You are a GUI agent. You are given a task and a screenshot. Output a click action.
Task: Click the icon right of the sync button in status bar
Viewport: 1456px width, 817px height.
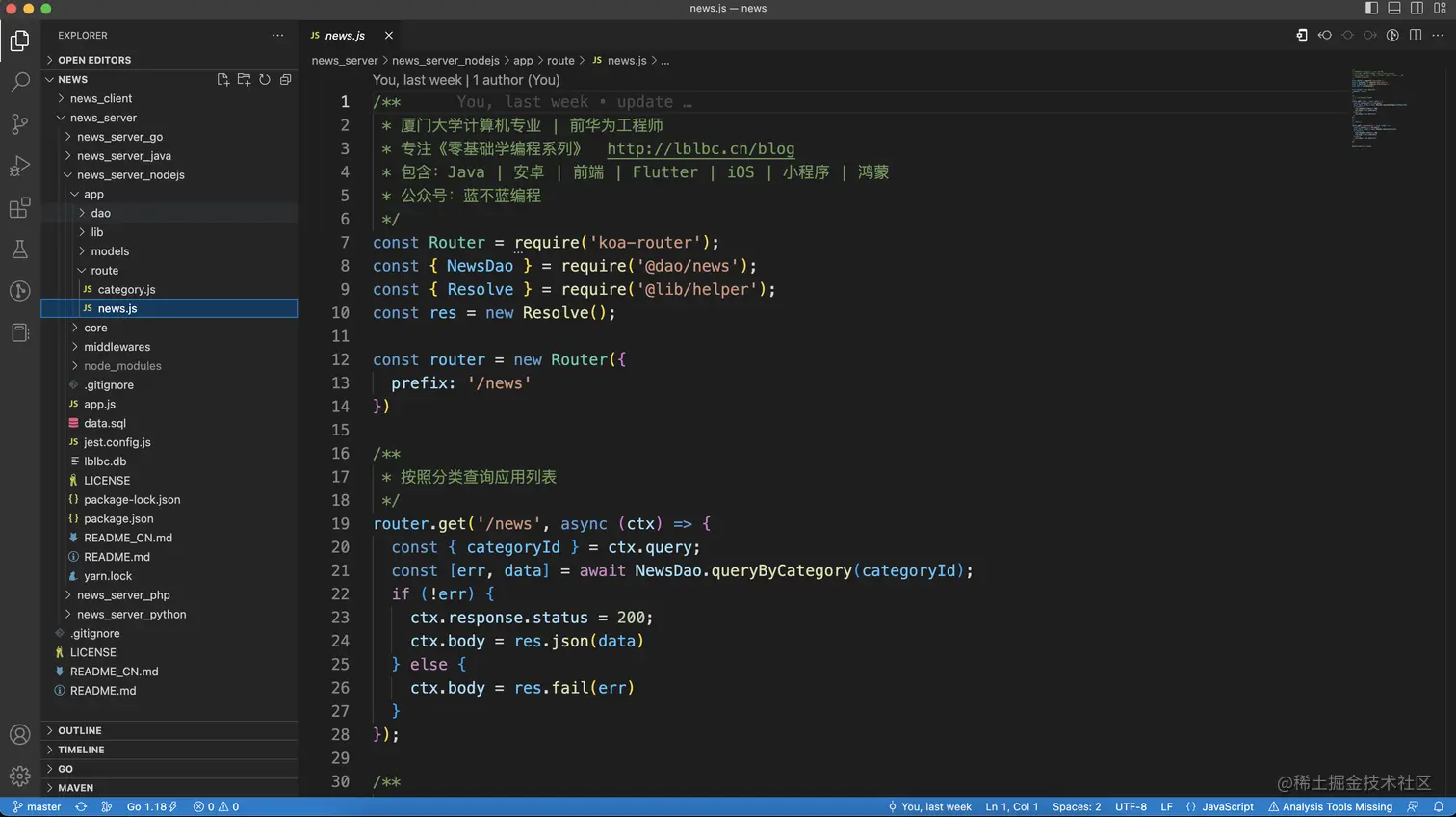point(107,807)
